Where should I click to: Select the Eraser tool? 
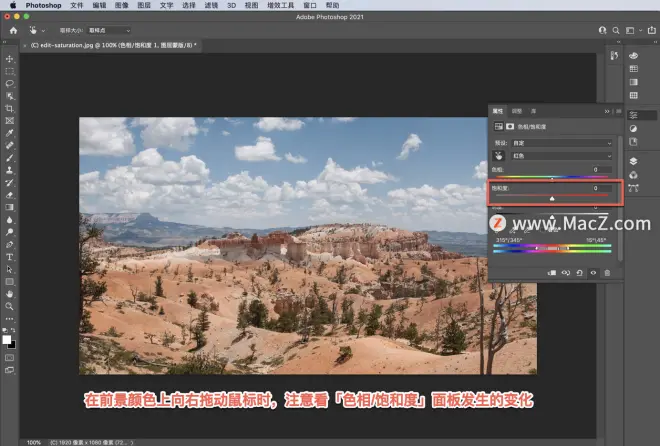[x=9, y=195]
